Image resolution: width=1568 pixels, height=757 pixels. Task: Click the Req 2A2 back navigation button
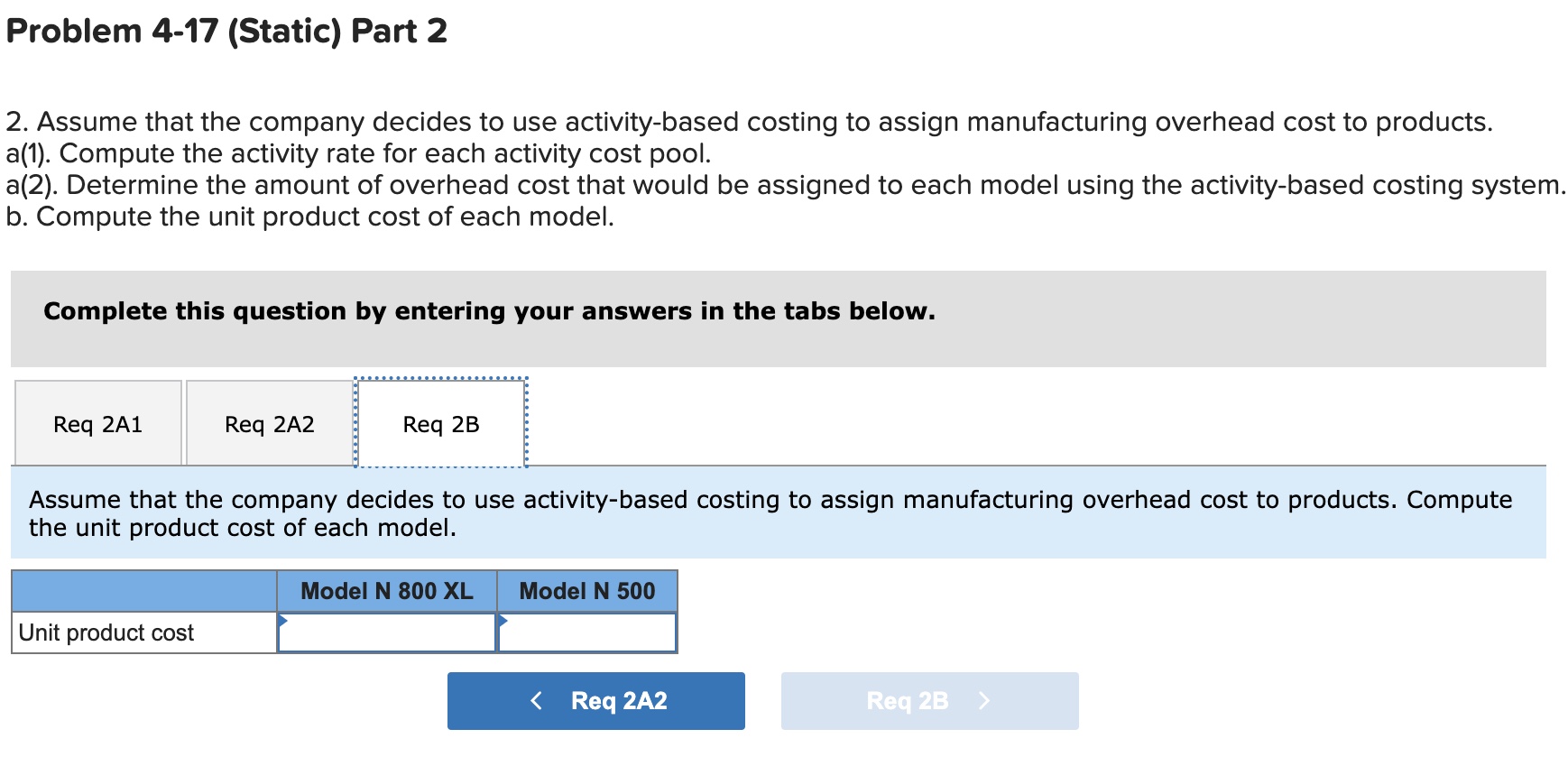click(x=595, y=700)
